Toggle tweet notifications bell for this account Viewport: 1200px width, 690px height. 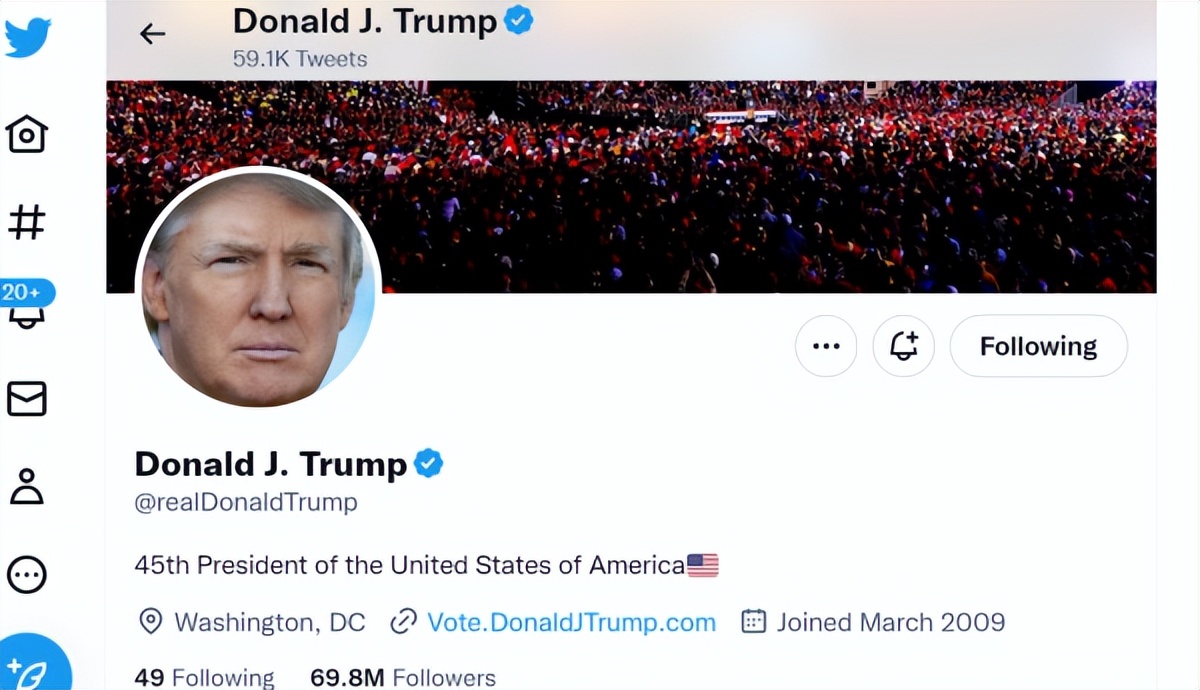[903, 346]
